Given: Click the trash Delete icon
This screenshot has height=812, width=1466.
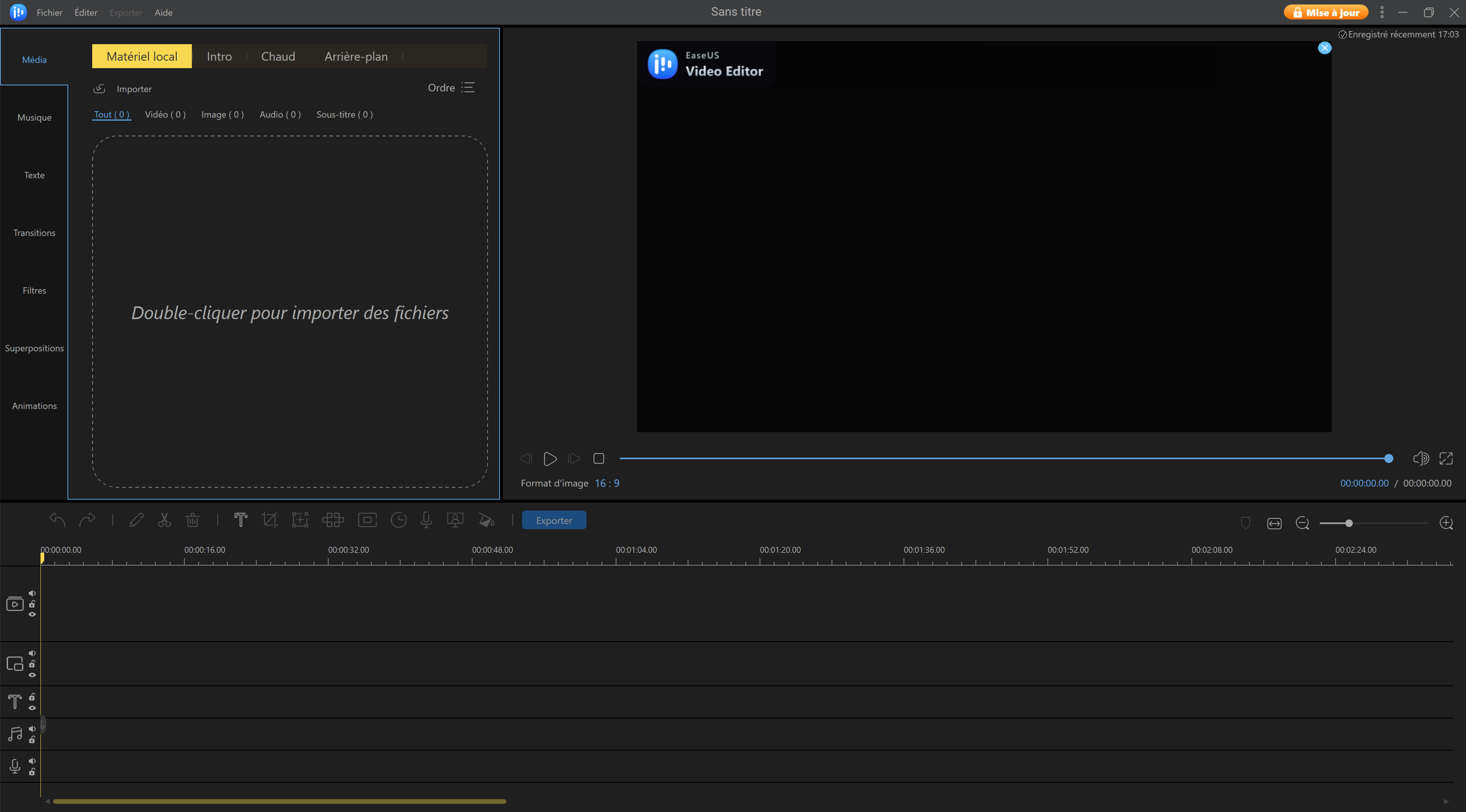Looking at the screenshot, I should [x=193, y=520].
